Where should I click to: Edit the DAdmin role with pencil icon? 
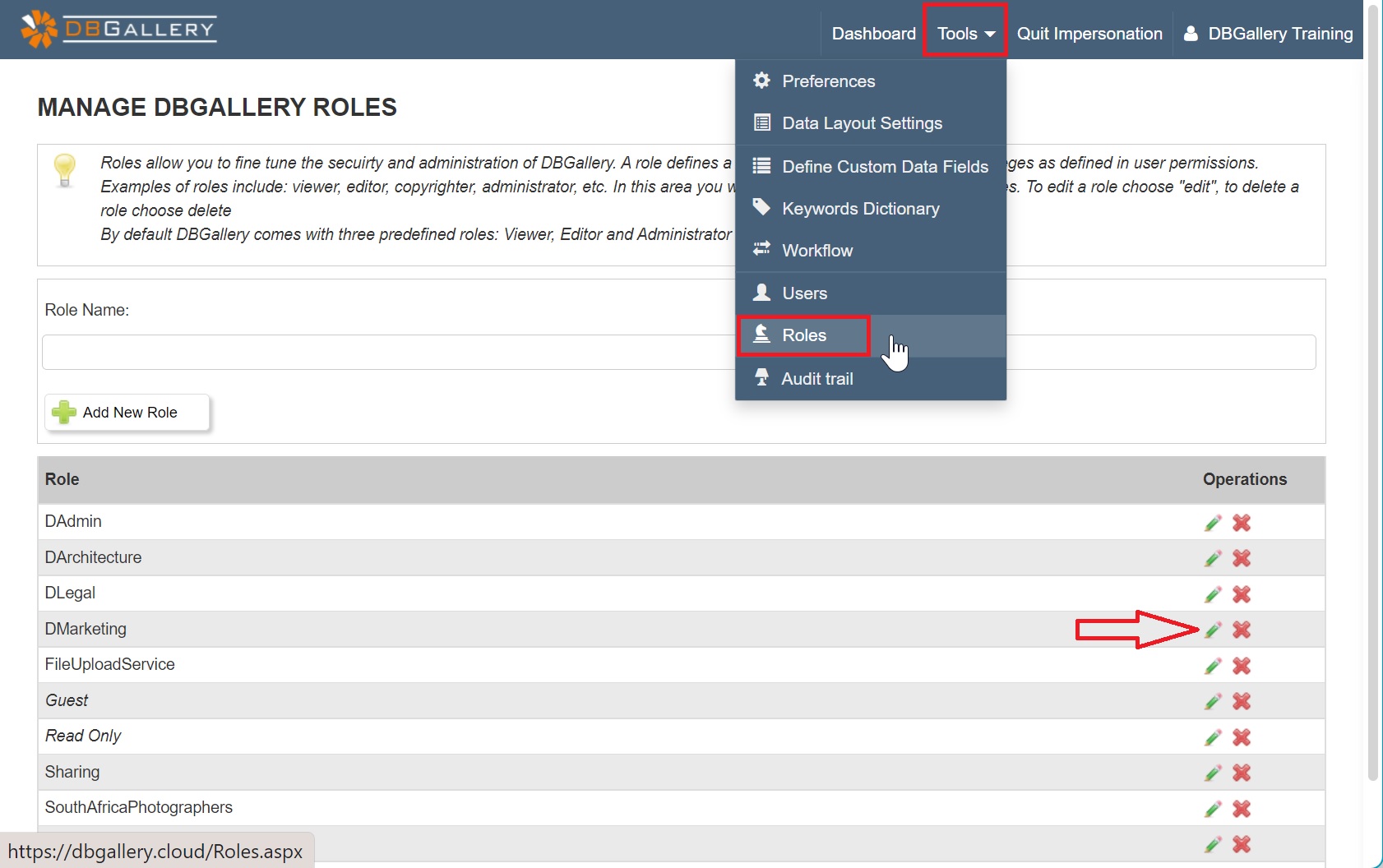[x=1213, y=523]
